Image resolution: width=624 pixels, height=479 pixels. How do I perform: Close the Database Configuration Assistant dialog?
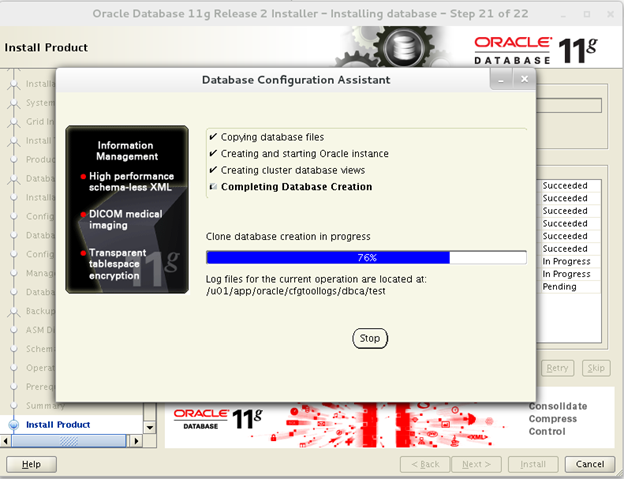point(524,80)
